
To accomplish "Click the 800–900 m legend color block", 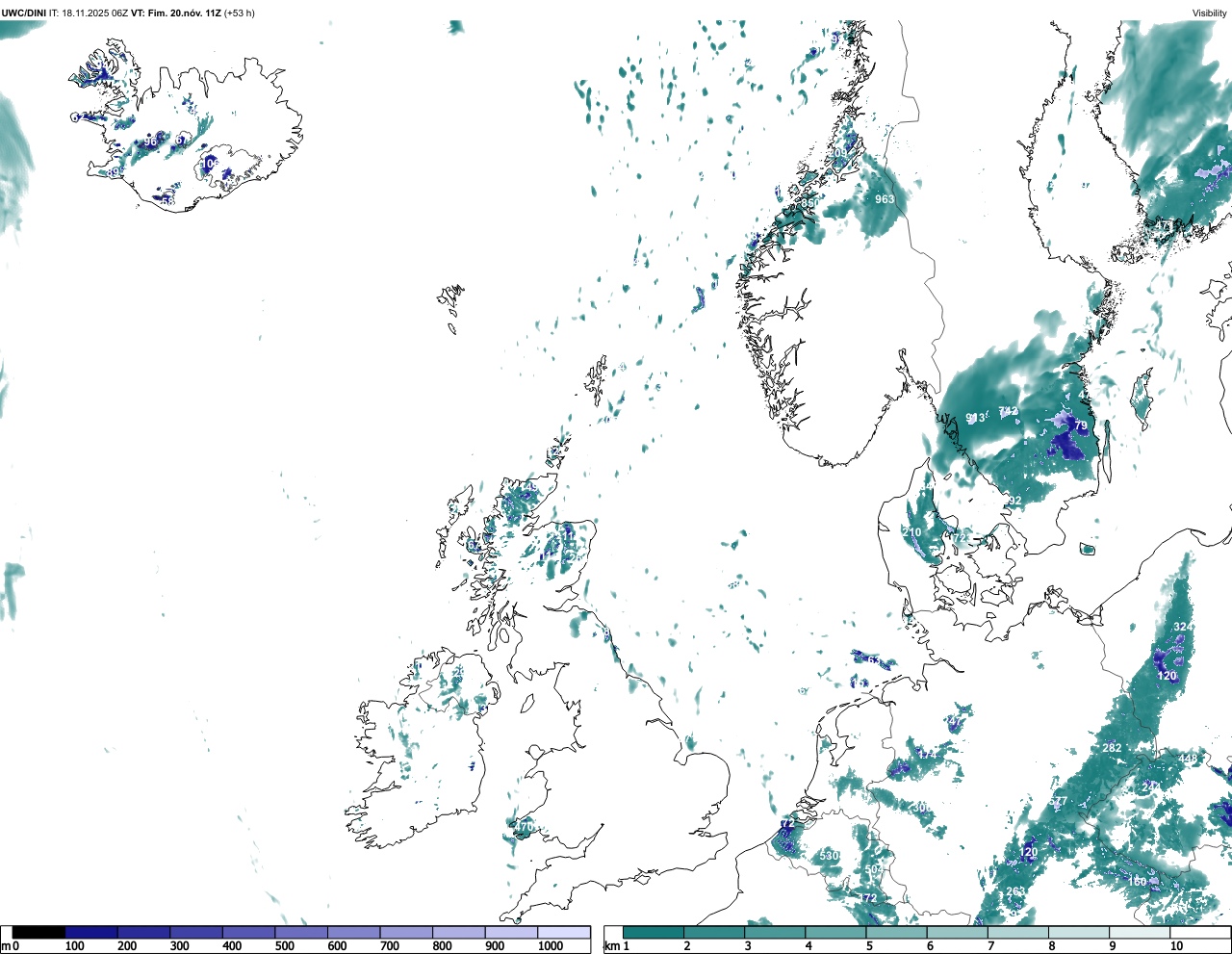I will click(459, 932).
